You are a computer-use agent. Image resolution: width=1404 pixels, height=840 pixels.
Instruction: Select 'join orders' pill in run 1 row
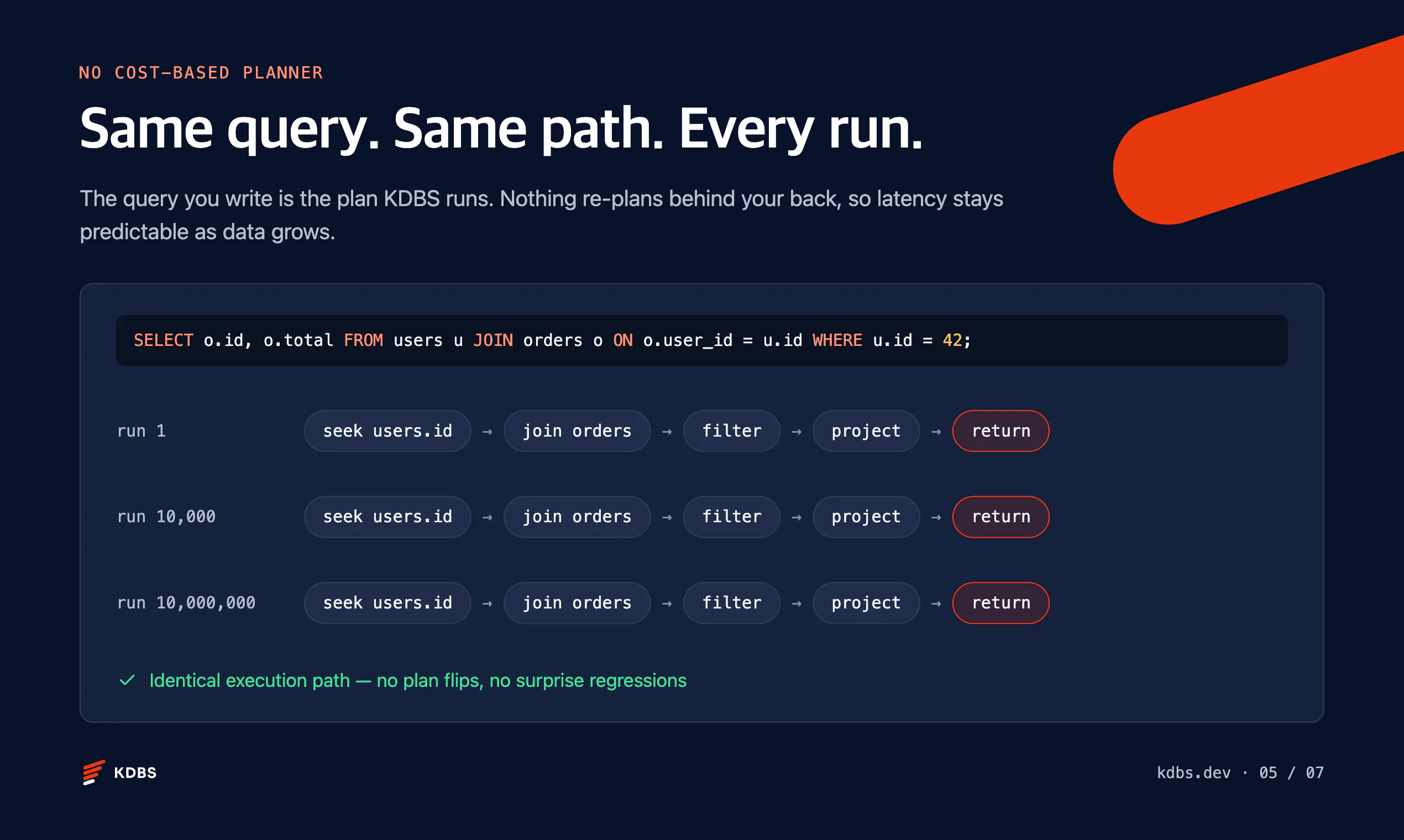tap(577, 431)
